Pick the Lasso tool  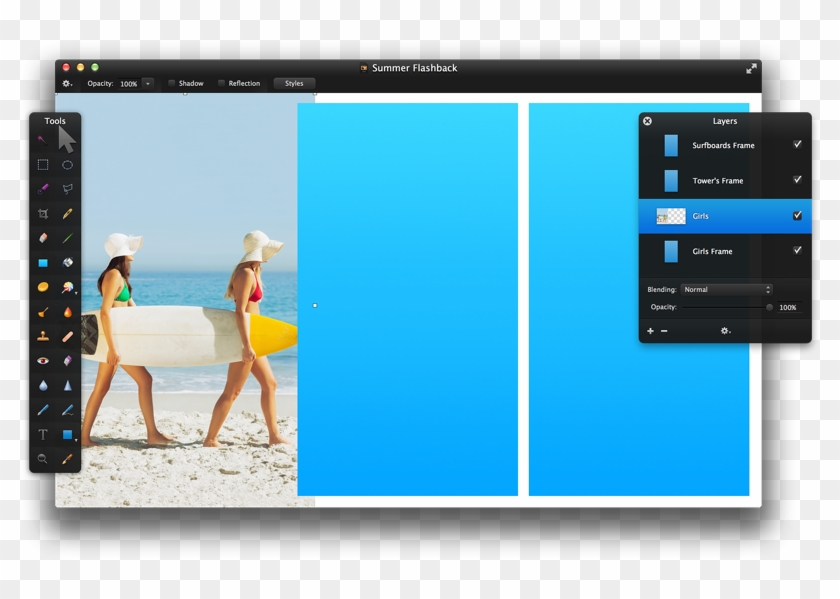(x=66, y=188)
